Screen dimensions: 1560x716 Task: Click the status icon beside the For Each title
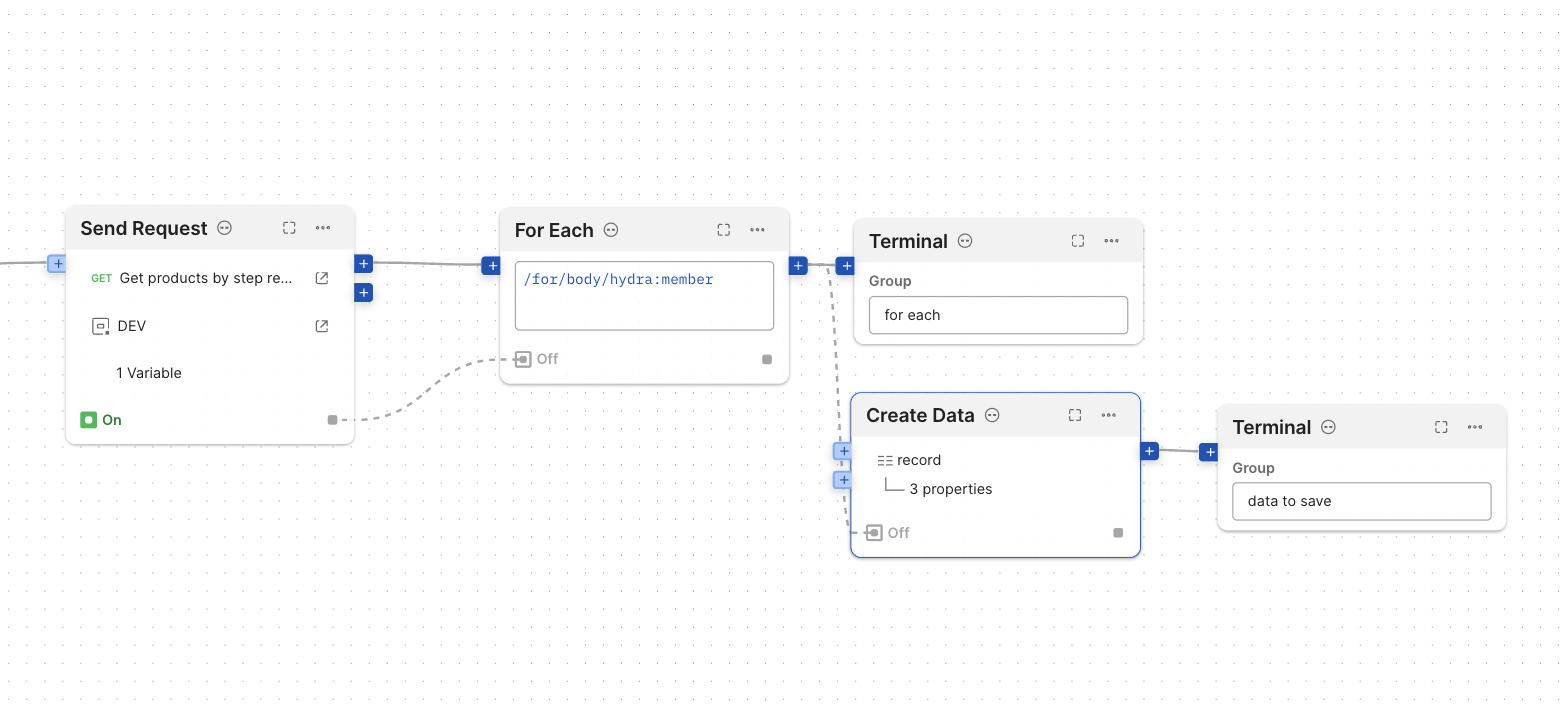point(609,230)
